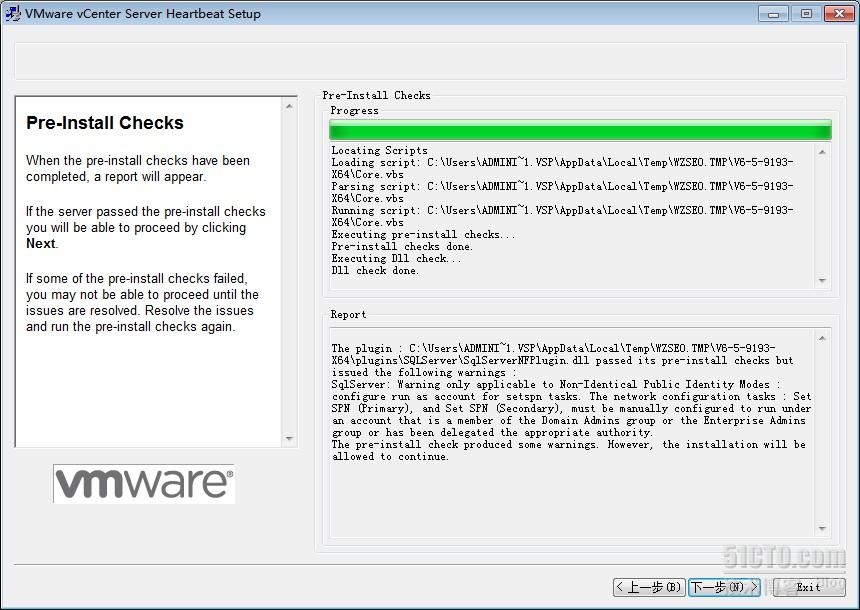Click "Executing pre-install checks..." log line
The height and width of the screenshot is (610, 860).
click(423, 235)
